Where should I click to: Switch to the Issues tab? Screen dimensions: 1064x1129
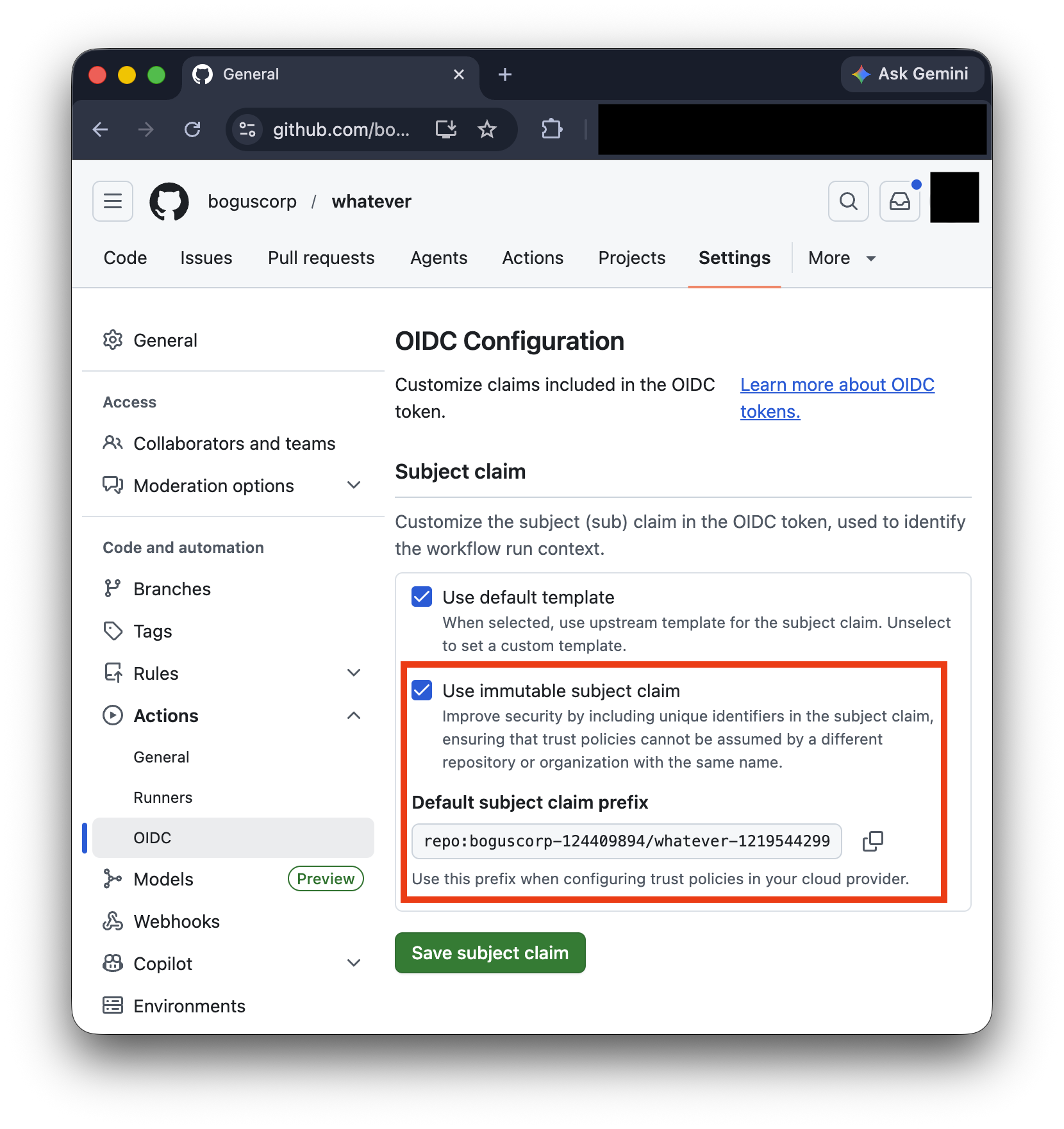pos(206,258)
